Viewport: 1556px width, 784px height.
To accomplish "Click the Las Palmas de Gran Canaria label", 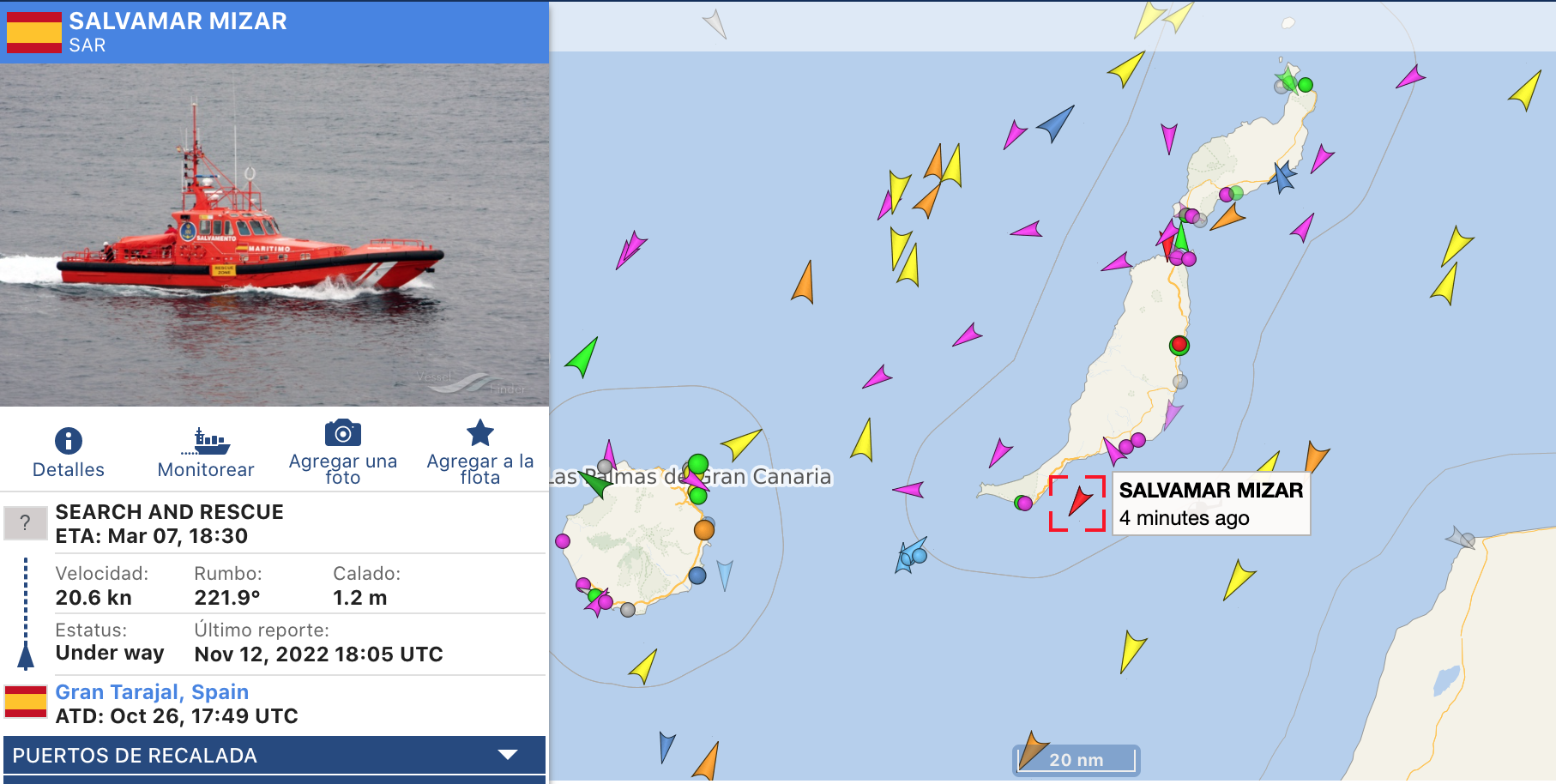I will 691,477.
